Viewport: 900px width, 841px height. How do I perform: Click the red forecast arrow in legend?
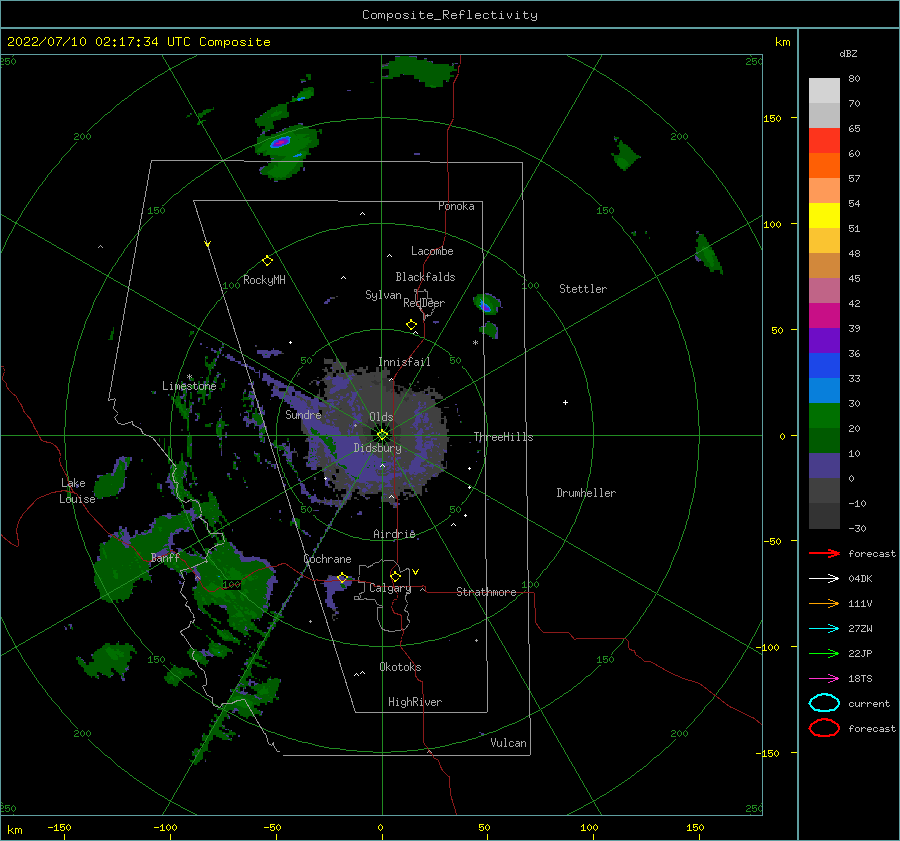tap(824, 553)
